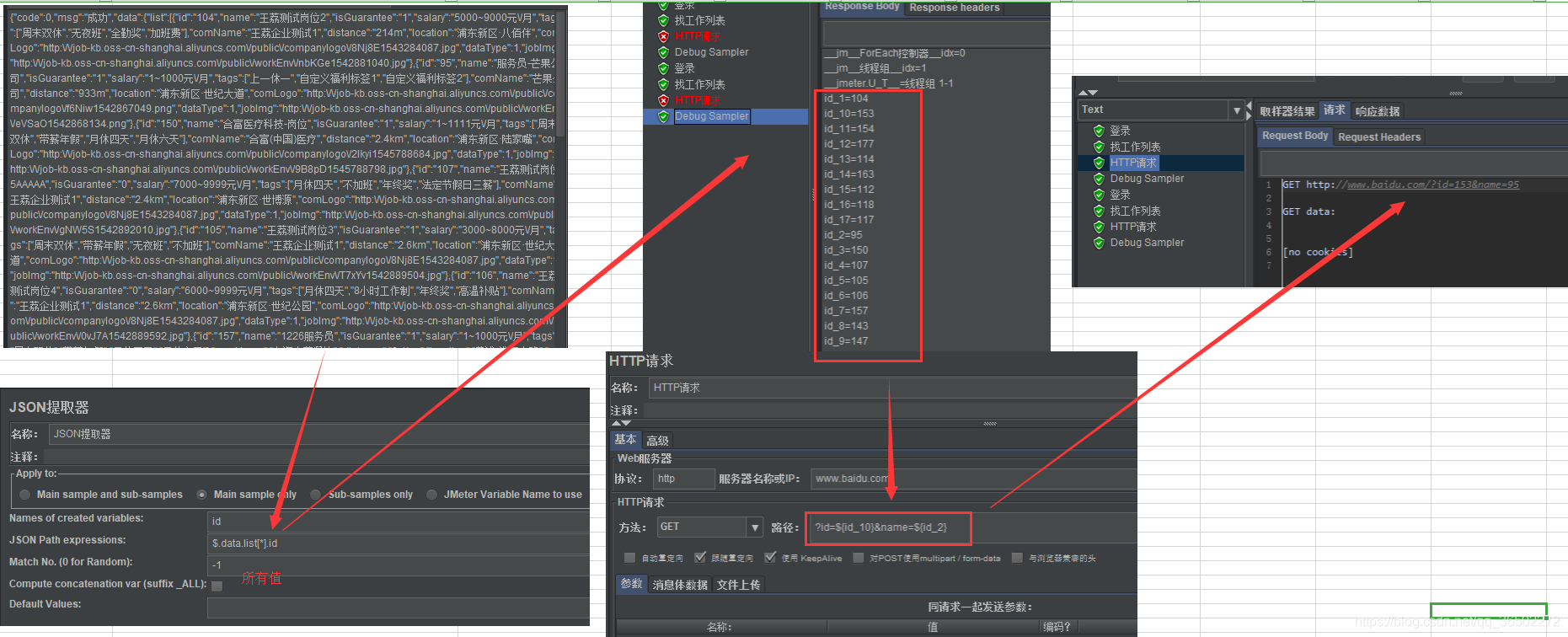The height and width of the screenshot is (637, 1568).
Task: Select the 高级 tab in HTTP请求 panel
Action: pyautogui.click(x=657, y=441)
